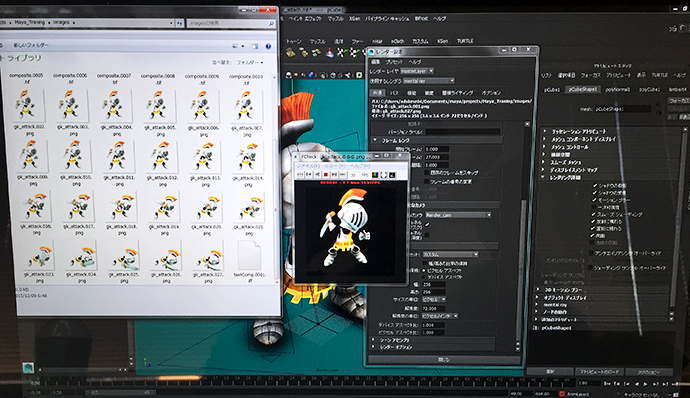Viewport: 690px width, 398px height.
Task: Click the Explorer preview pane icon
Action: coord(255,46)
